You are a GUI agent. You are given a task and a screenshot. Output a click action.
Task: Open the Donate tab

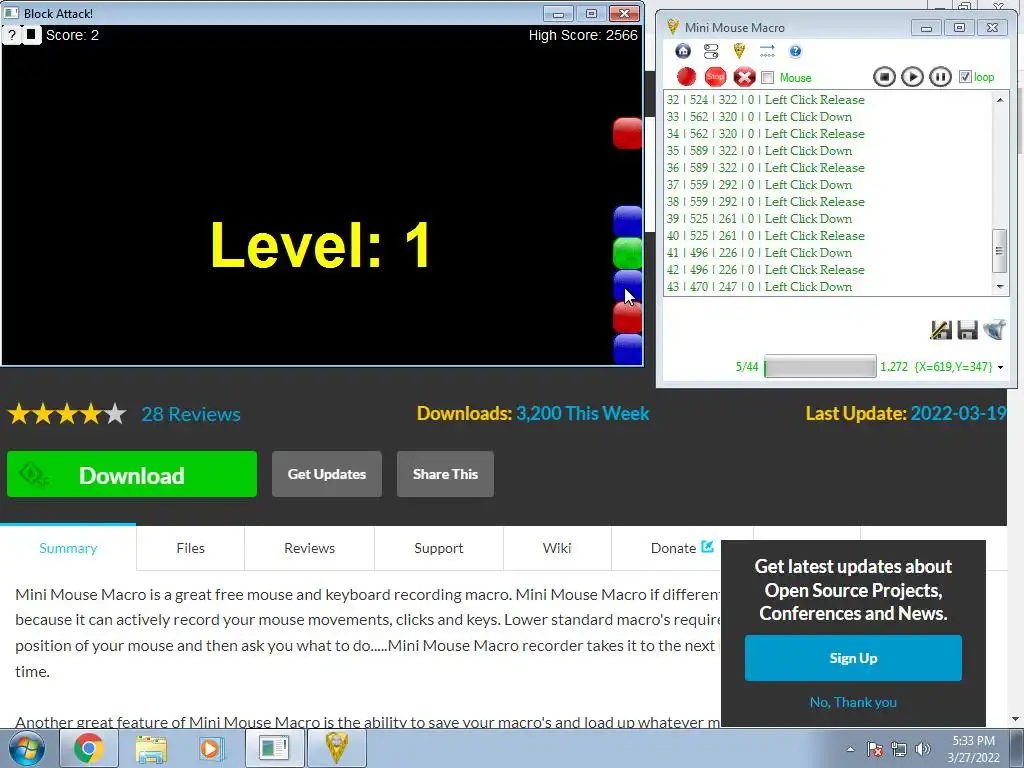(682, 549)
